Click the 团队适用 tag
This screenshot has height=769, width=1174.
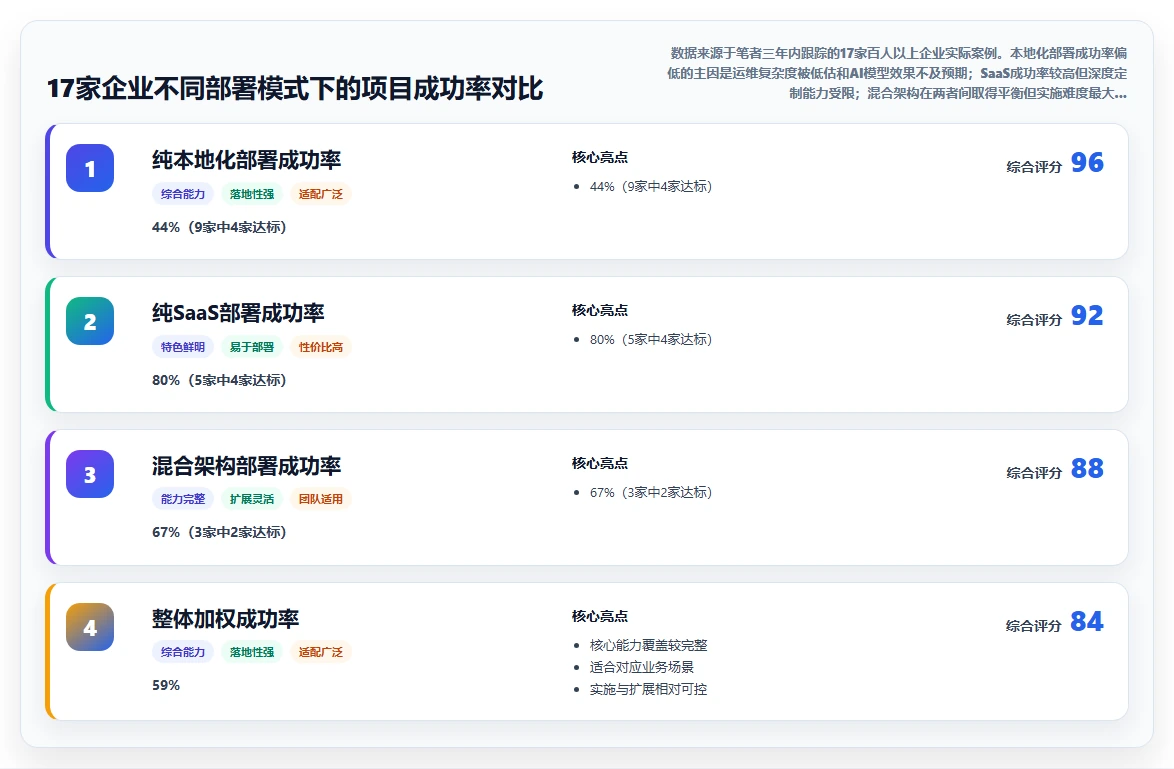pos(320,499)
